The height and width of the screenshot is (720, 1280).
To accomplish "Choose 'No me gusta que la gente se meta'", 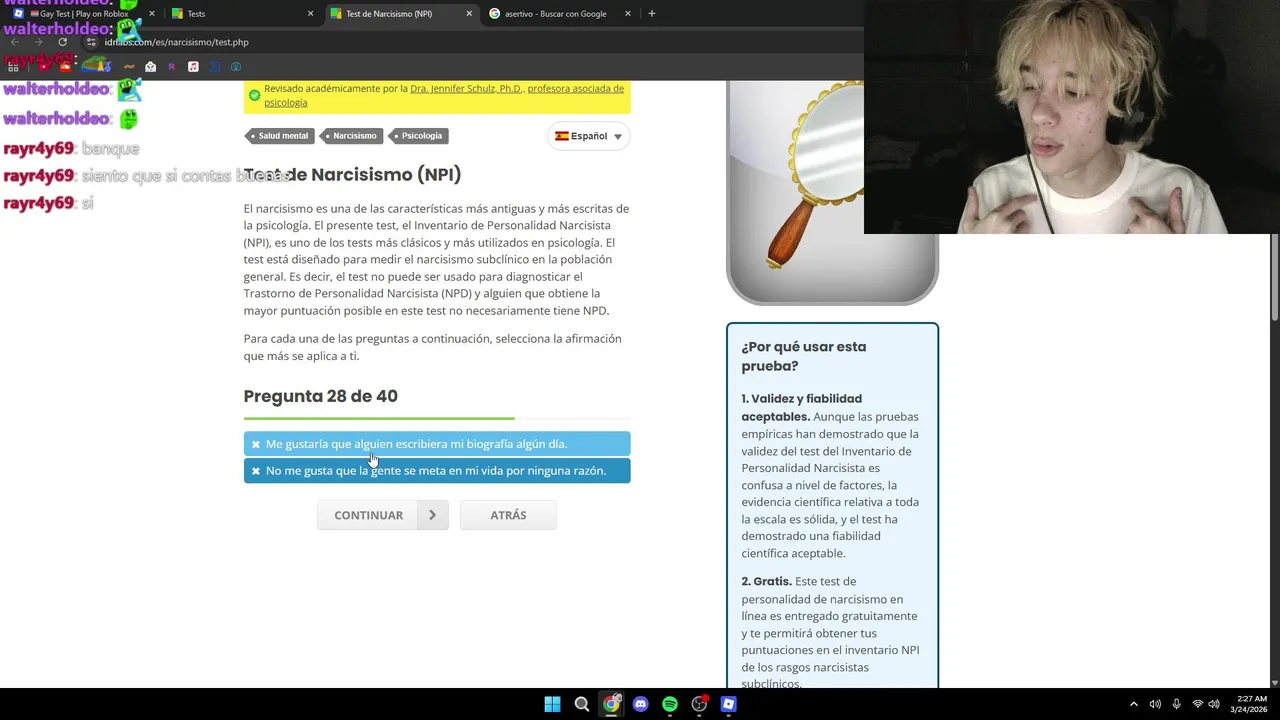I will (437, 471).
